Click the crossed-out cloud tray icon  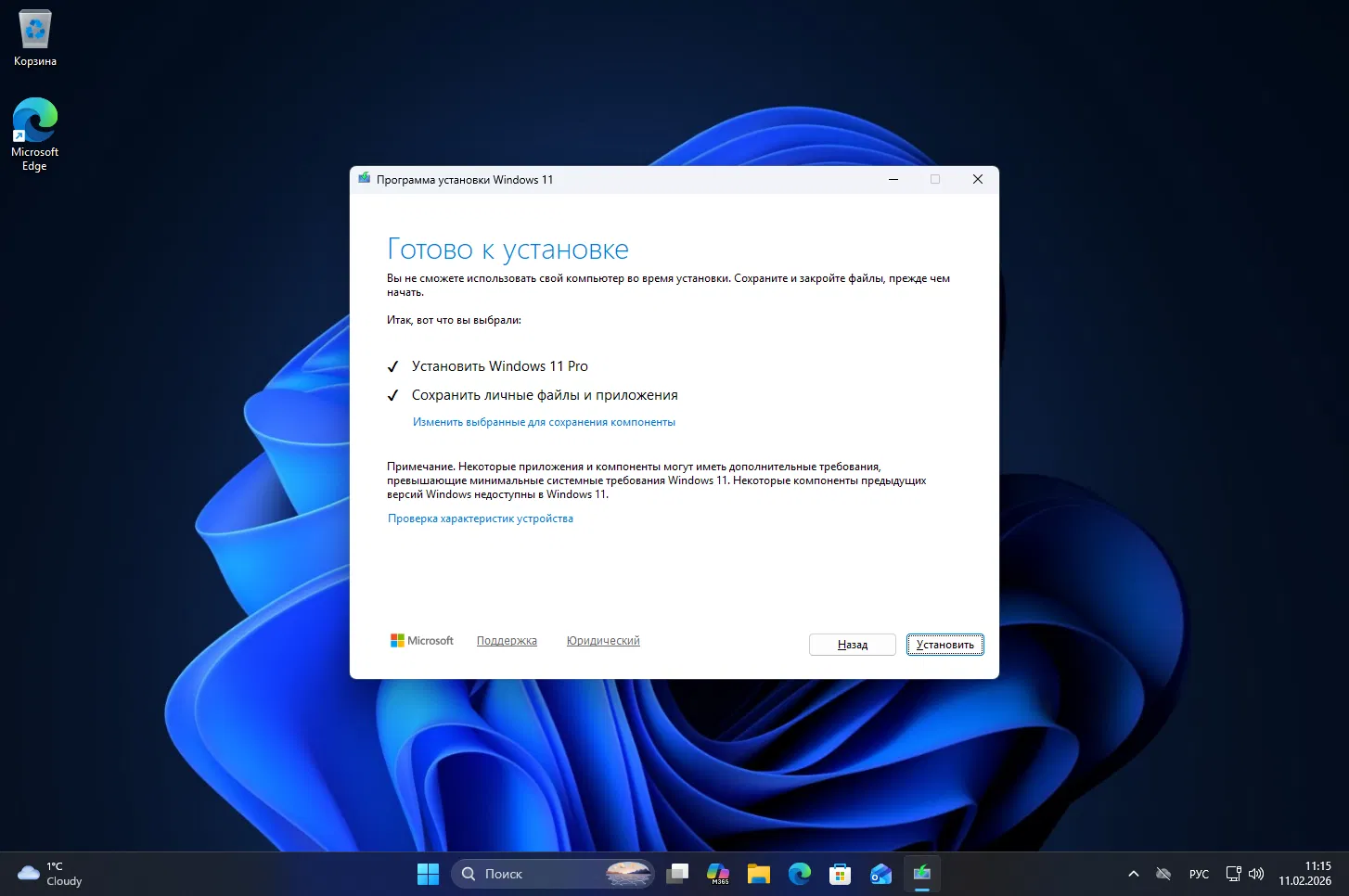[x=1163, y=874]
